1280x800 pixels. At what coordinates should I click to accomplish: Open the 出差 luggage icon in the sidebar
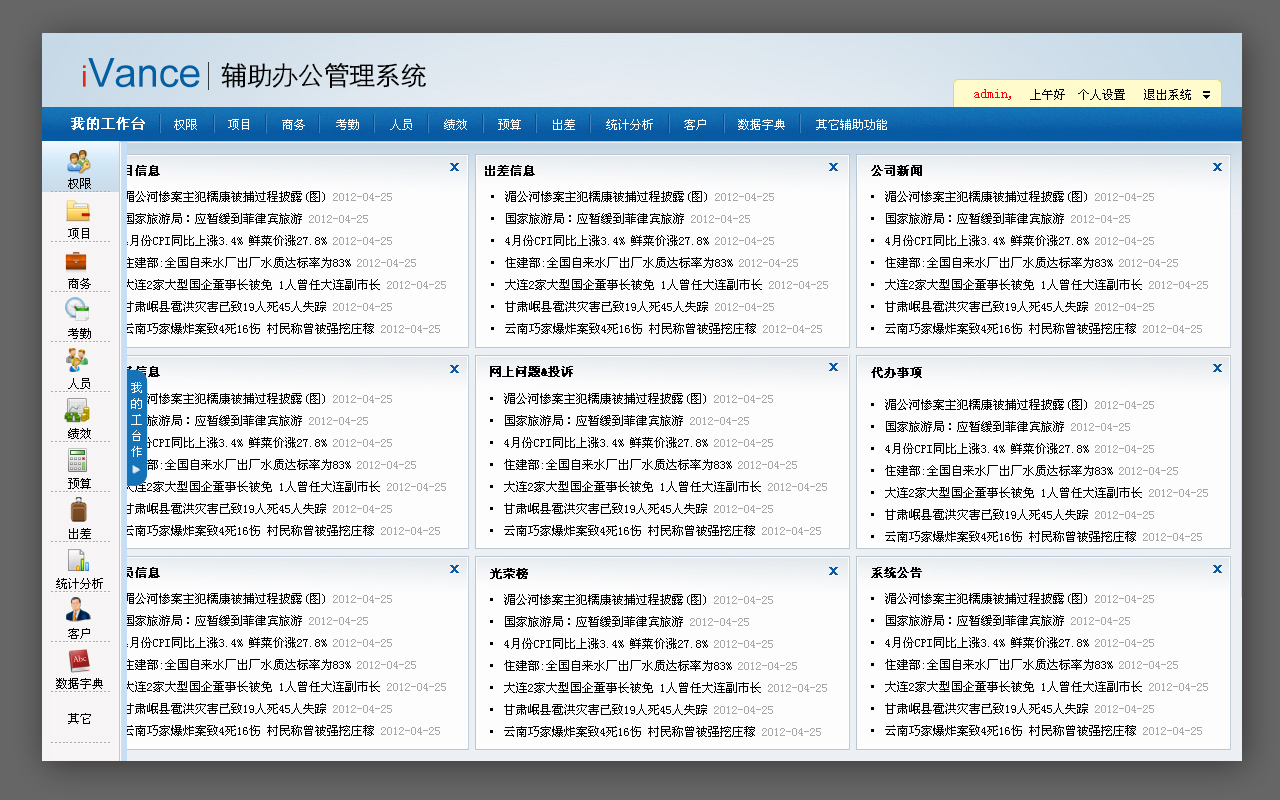[x=79, y=511]
